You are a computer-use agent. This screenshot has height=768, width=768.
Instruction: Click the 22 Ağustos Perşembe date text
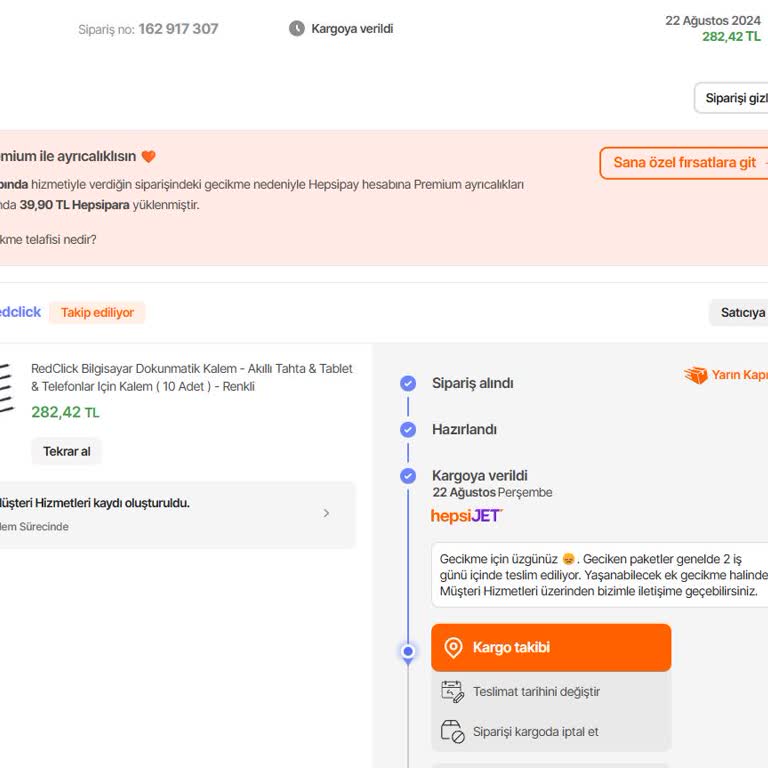pos(492,492)
